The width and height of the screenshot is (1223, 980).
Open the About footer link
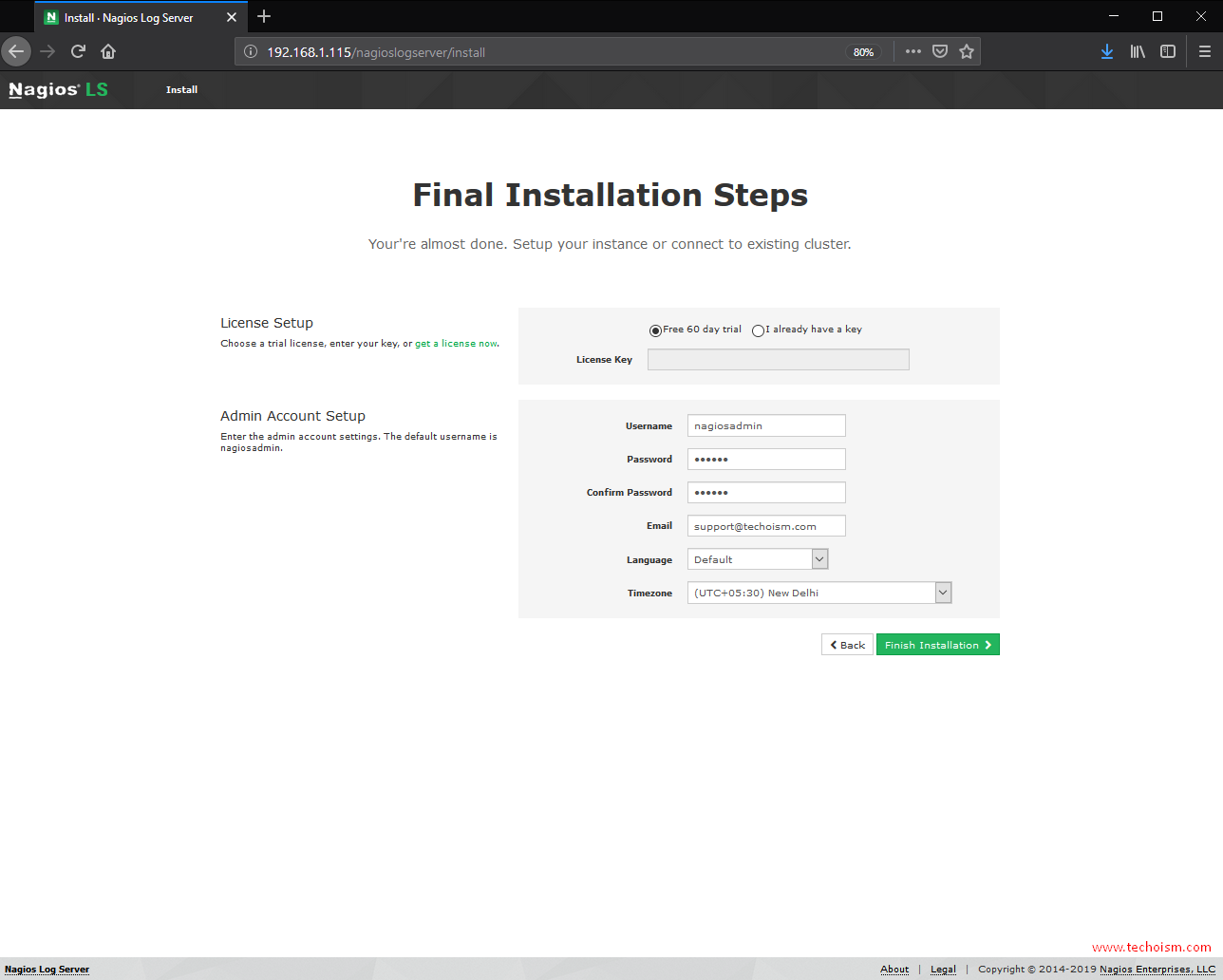click(x=894, y=970)
